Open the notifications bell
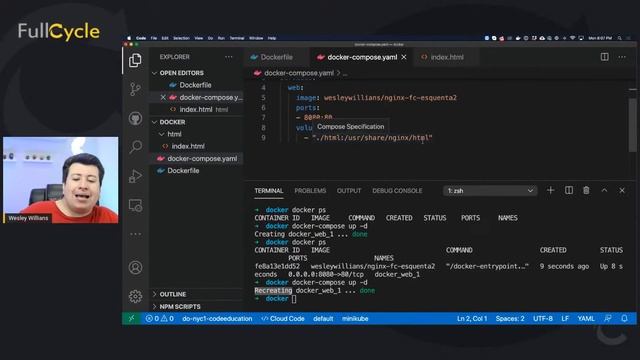This screenshot has height=360, width=640. [624, 318]
